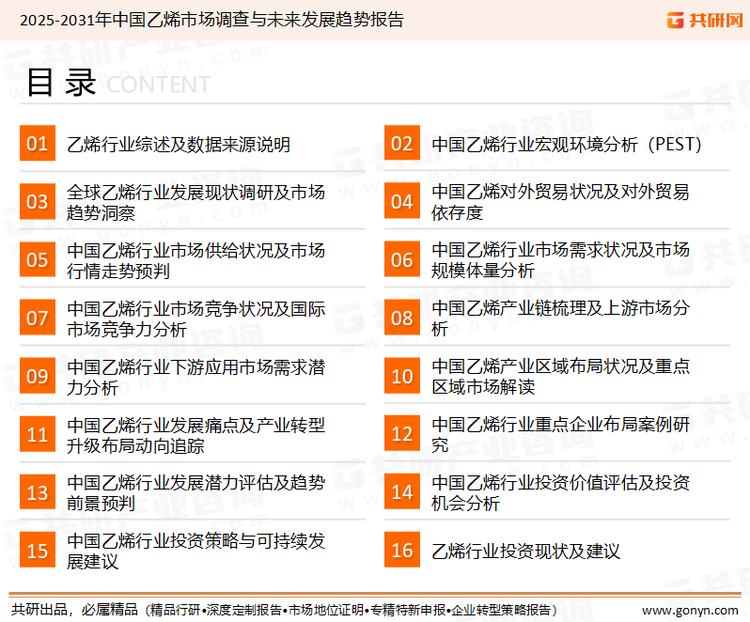This screenshot has height=622, width=750.
Task: Click the orange 06 chapter number box
Action: pyautogui.click(x=402, y=259)
